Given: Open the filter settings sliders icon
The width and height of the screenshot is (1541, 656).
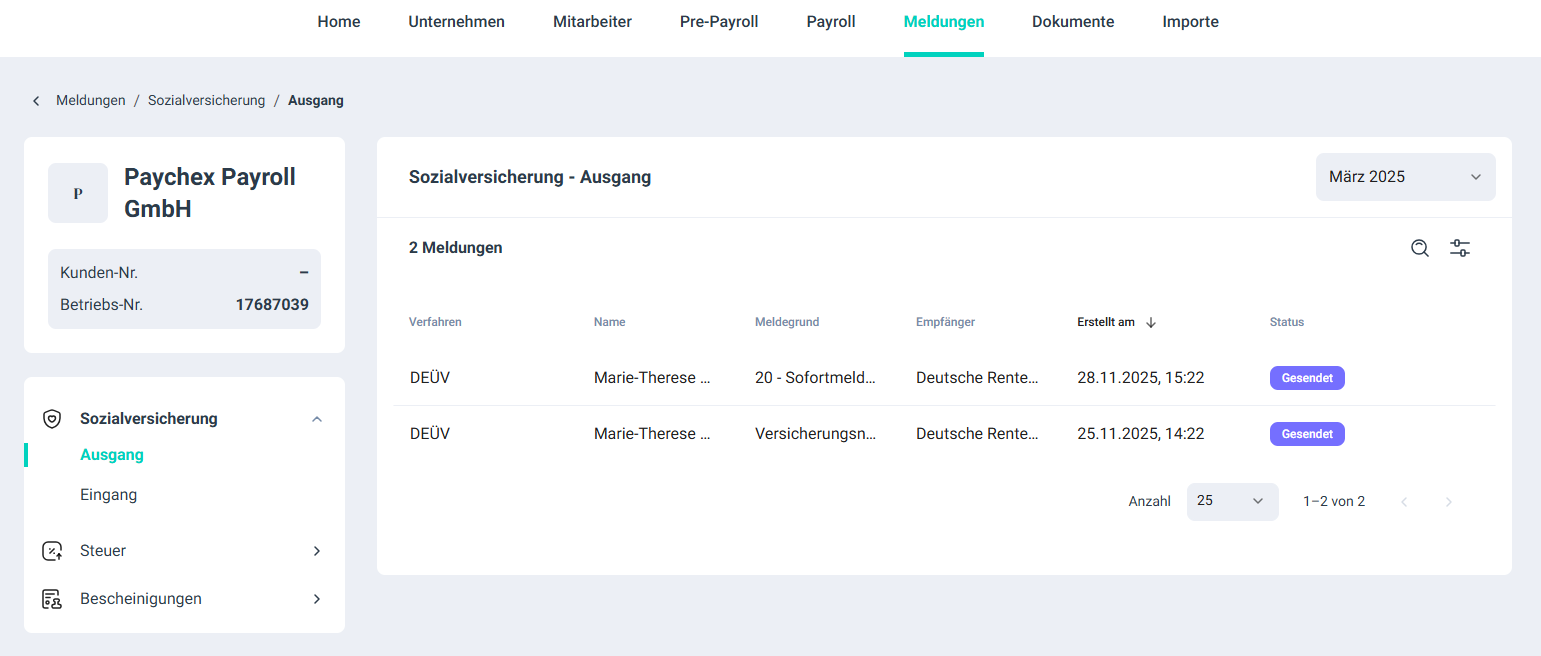Looking at the screenshot, I should click(1460, 248).
